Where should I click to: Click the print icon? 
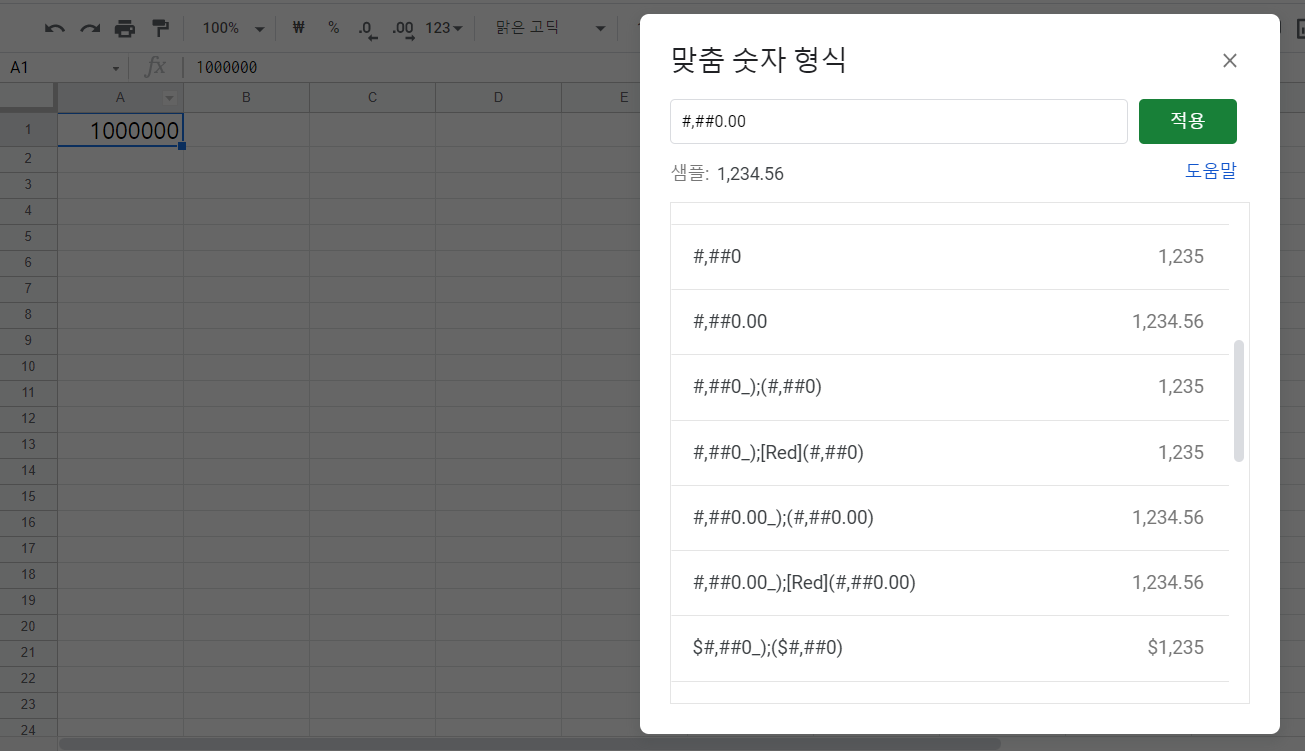click(x=125, y=28)
